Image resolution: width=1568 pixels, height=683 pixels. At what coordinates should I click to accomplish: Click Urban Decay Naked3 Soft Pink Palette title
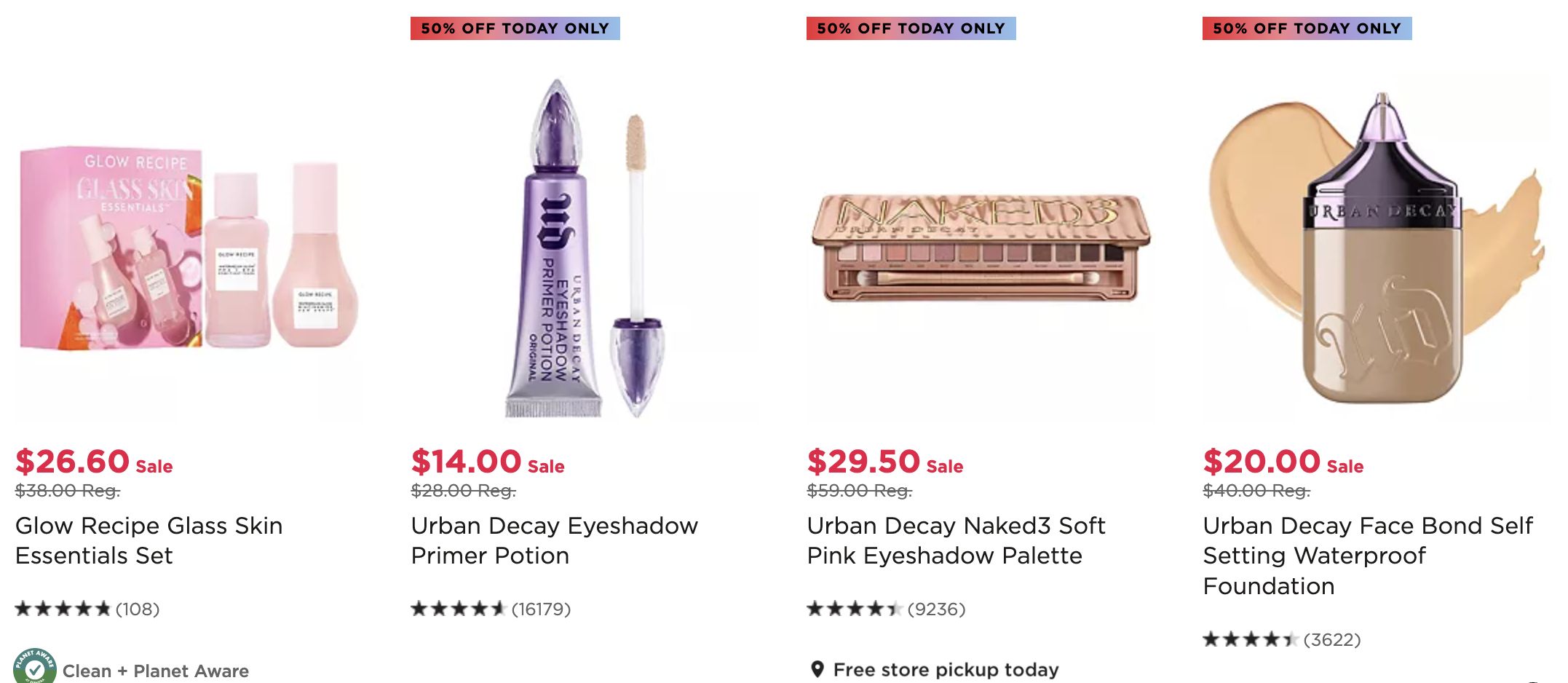coord(956,540)
